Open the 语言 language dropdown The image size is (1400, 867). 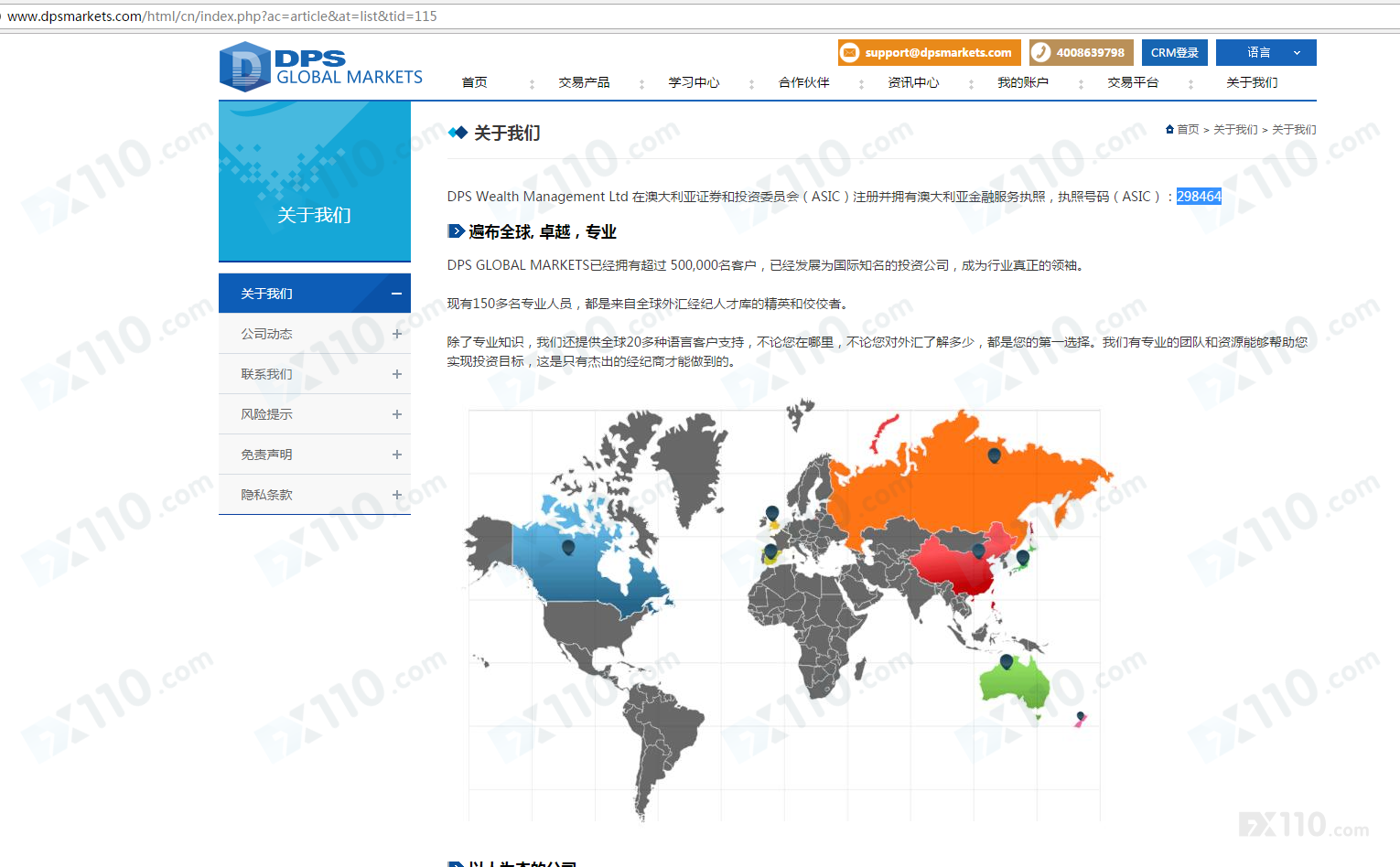[x=1265, y=53]
